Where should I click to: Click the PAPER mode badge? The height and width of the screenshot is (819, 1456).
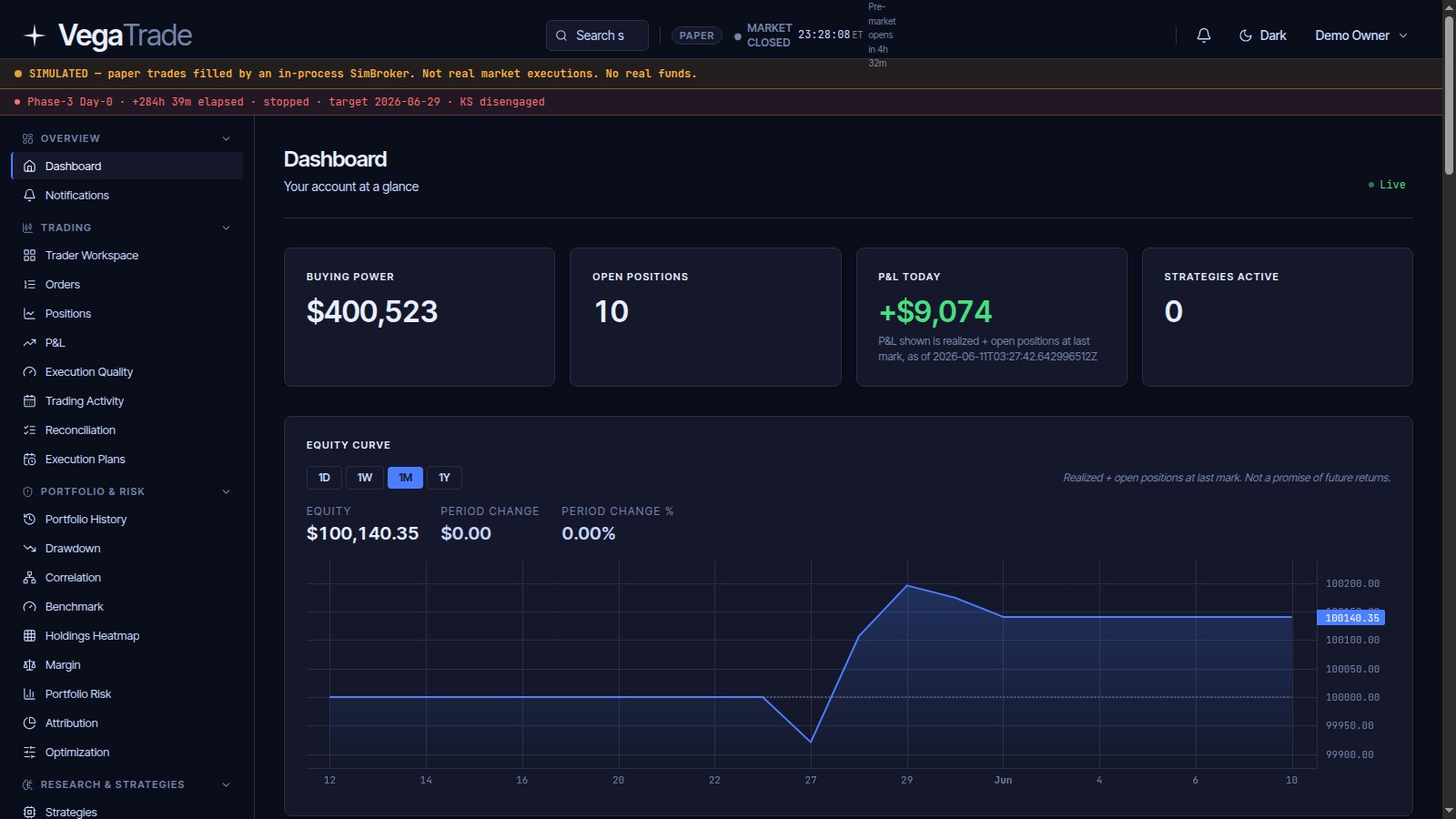click(x=697, y=35)
